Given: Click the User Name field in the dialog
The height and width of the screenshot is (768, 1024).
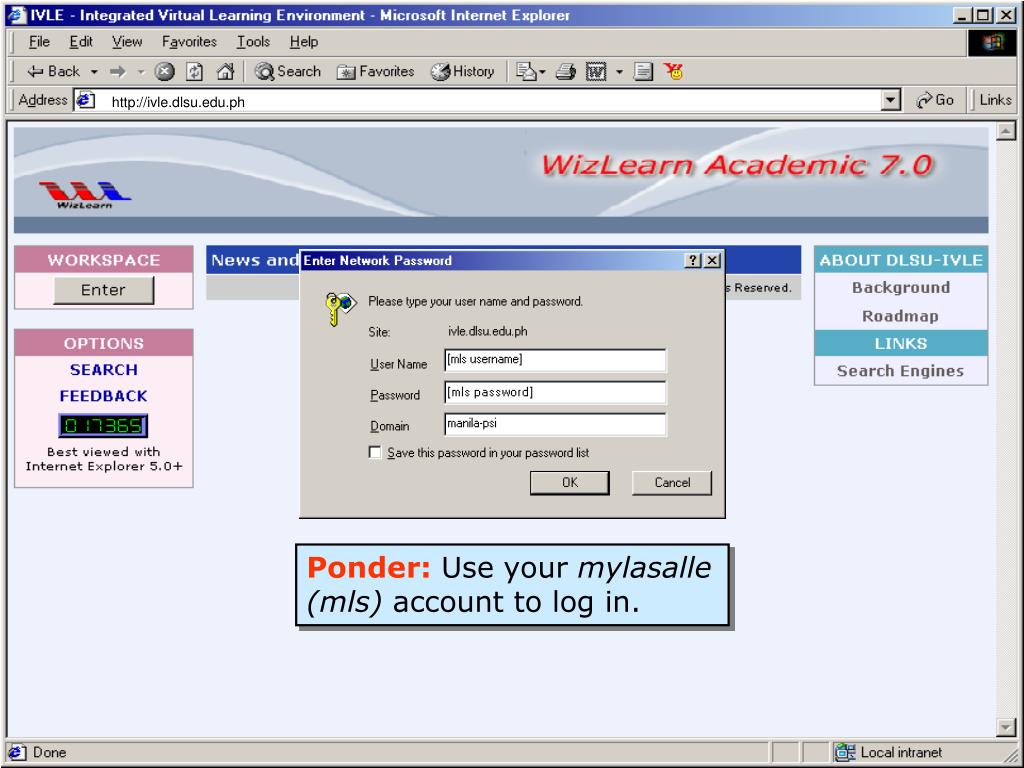Looking at the screenshot, I should 555,360.
